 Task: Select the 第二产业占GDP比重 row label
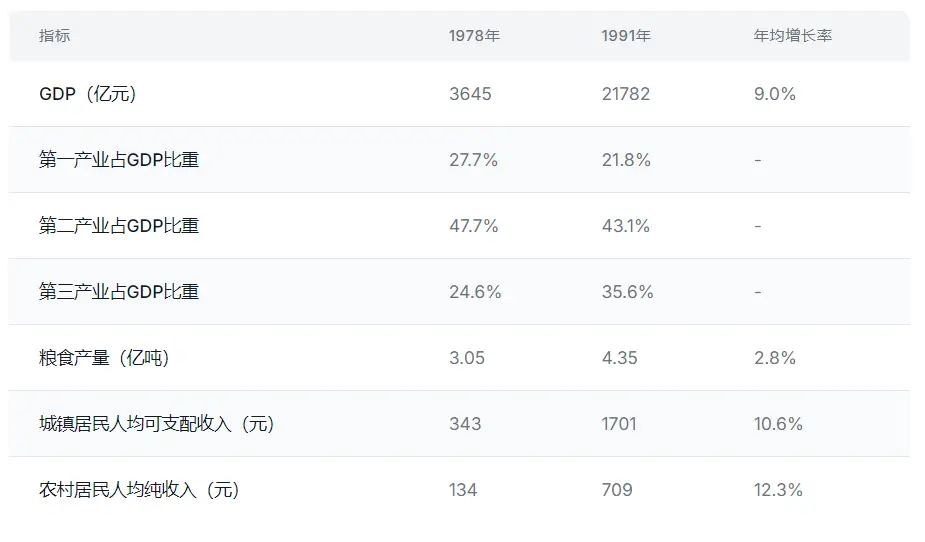pyautogui.click(x=119, y=226)
